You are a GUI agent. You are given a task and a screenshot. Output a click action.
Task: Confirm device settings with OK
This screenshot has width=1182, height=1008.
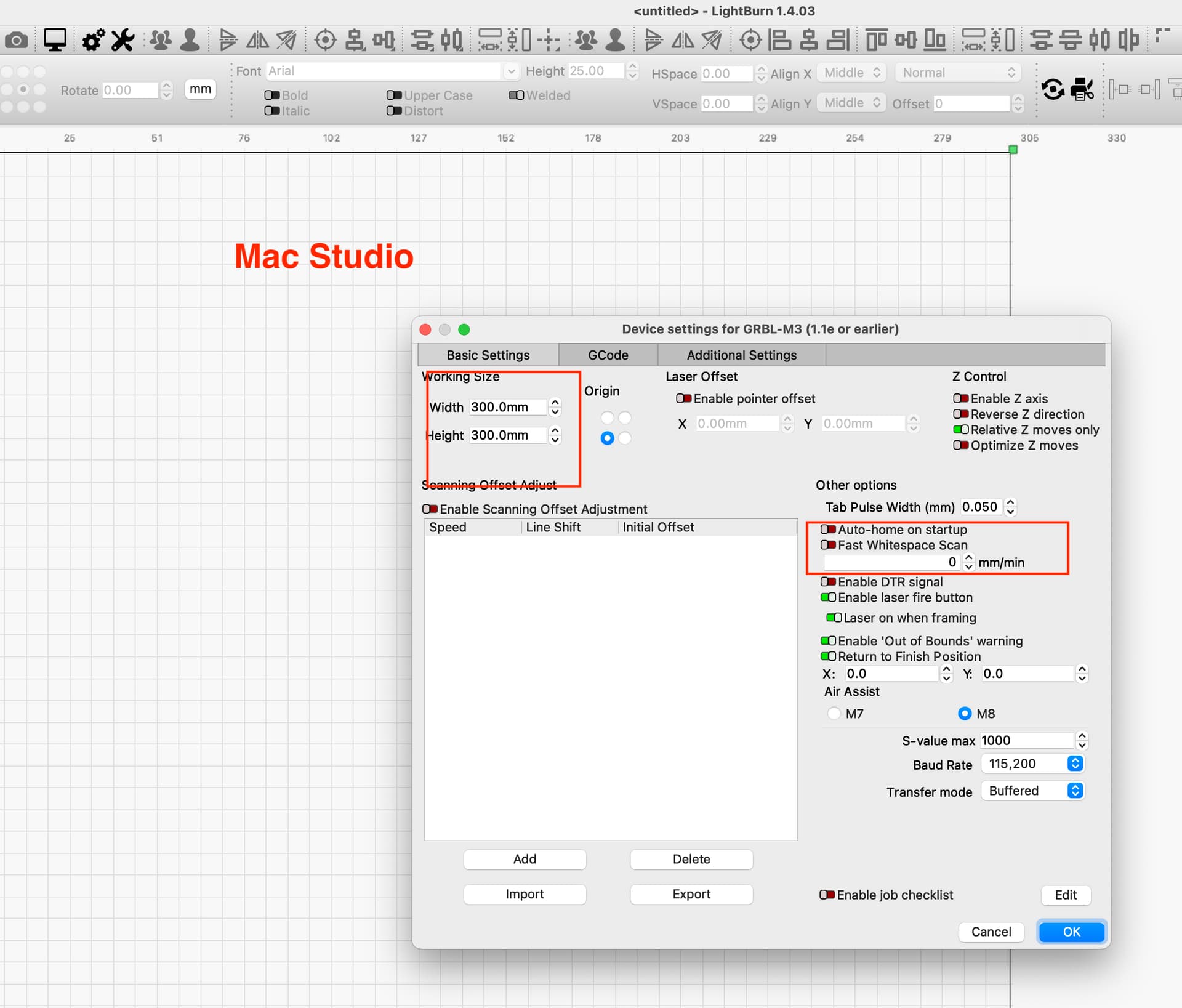coord(1071,932)
